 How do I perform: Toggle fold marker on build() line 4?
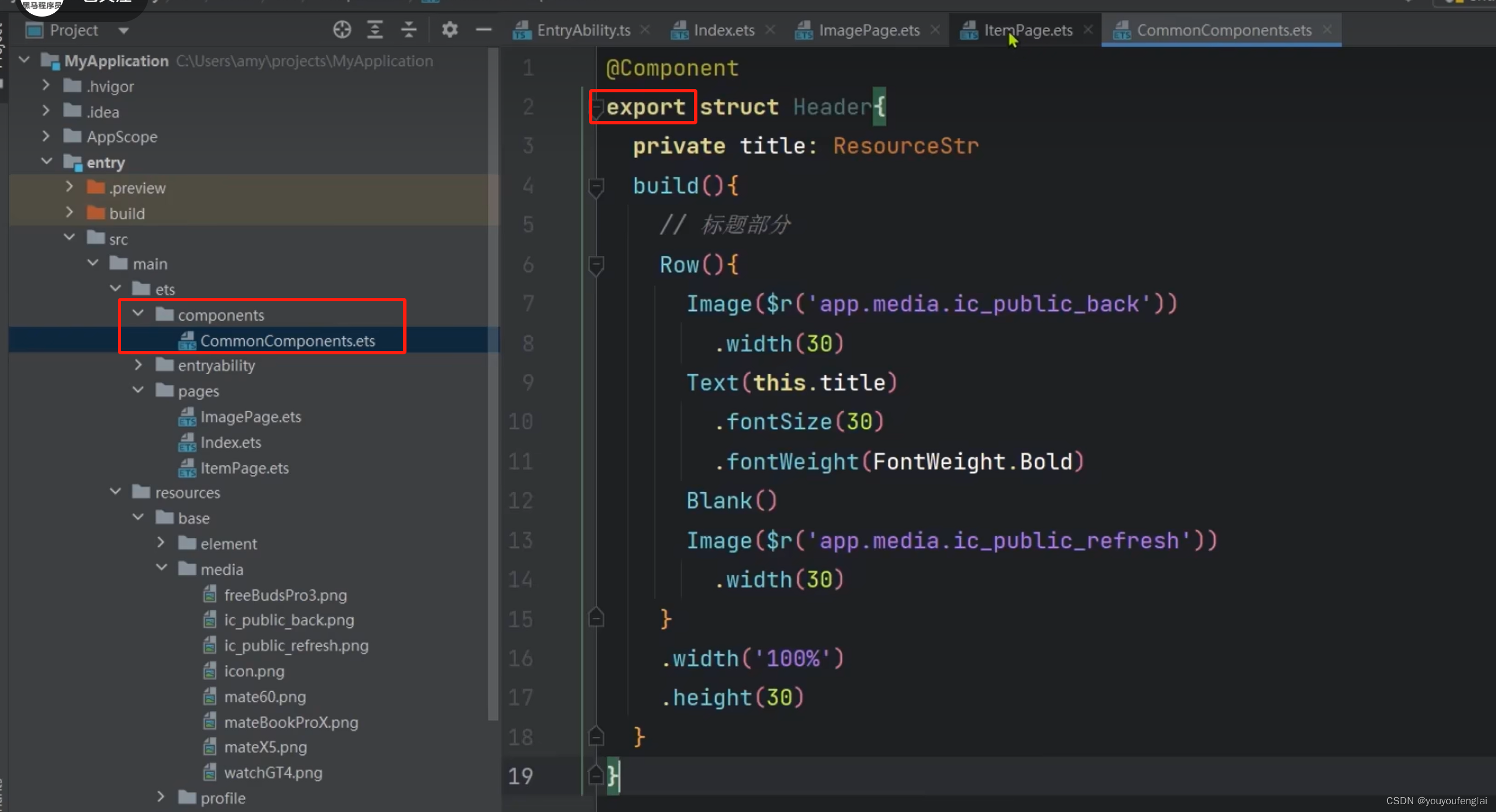tap(596, 187)
